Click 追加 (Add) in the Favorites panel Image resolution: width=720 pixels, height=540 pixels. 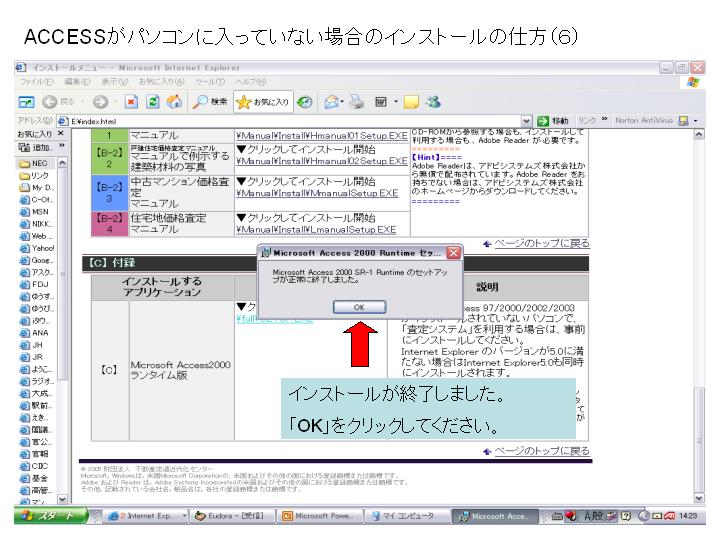tap(36, 147)
